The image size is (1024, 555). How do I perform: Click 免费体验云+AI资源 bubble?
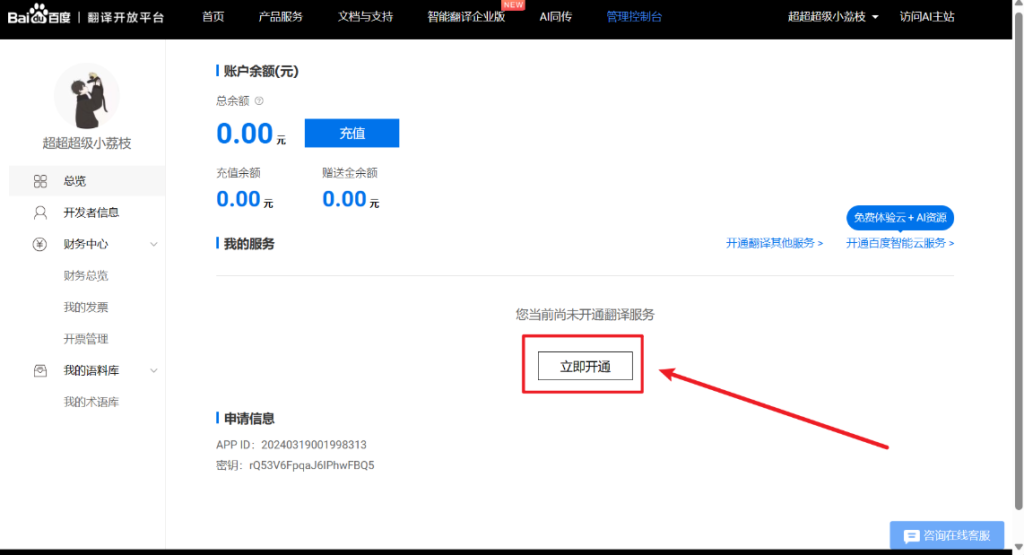click(900, 217)
